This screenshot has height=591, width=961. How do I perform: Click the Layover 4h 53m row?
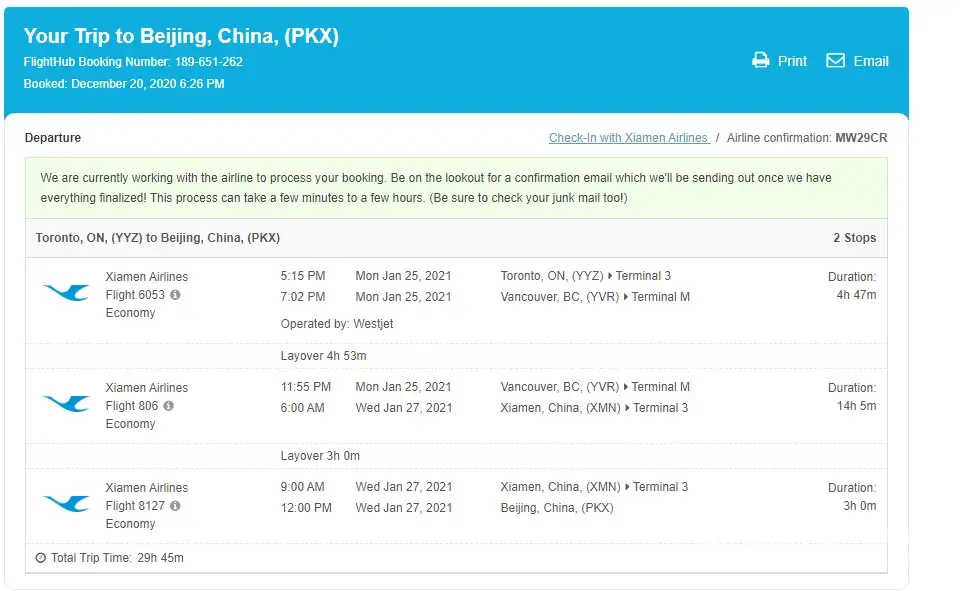pos(323,356)
